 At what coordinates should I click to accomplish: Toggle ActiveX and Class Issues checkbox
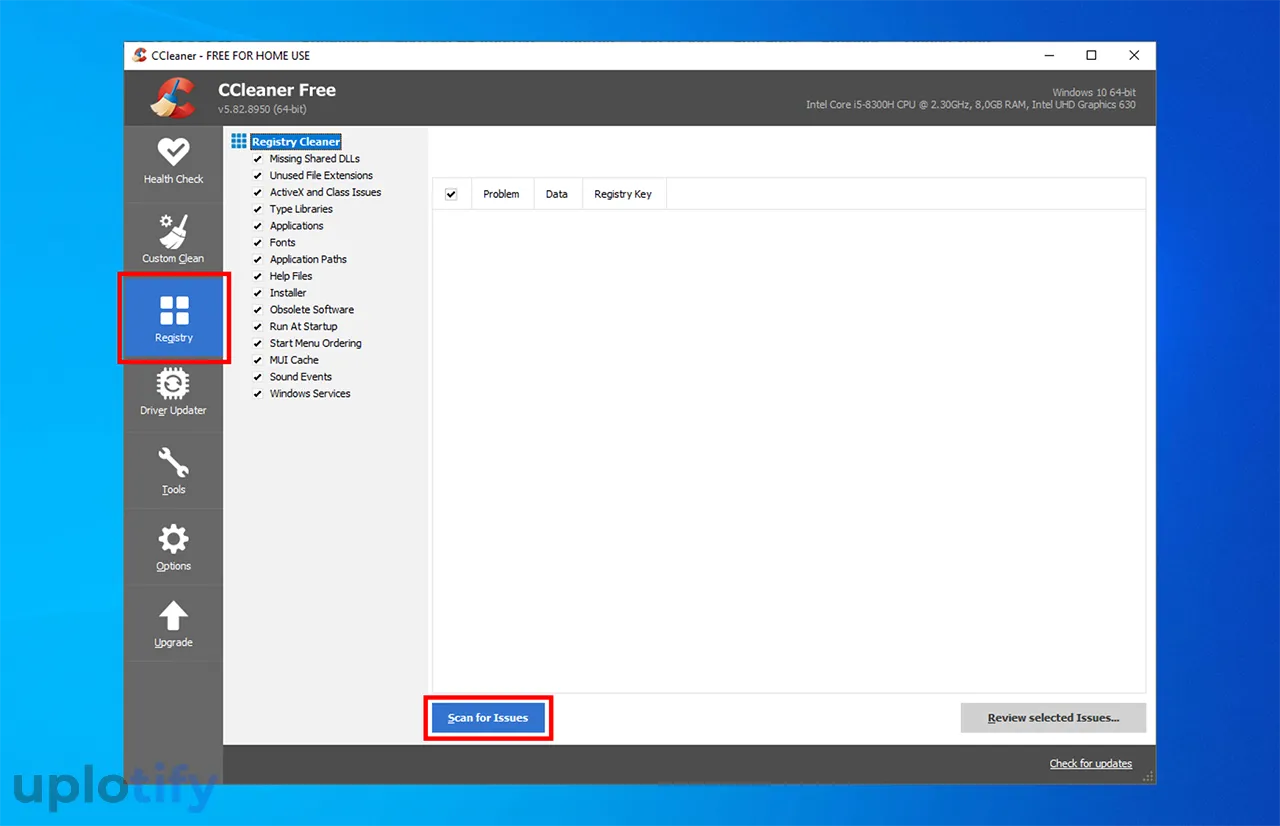pos(257,192)
